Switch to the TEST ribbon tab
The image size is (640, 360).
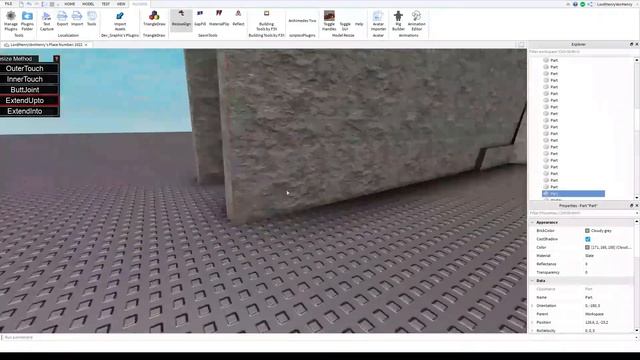[106, 4]
